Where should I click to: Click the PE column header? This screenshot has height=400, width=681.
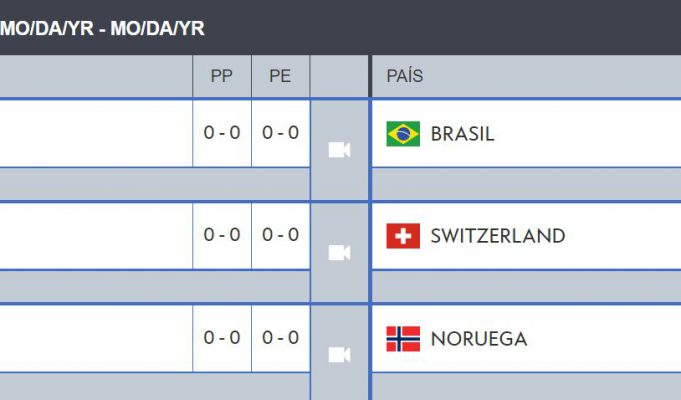point(280,76)
